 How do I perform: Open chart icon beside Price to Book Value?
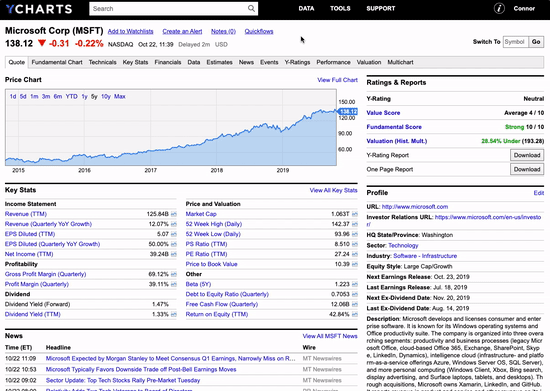(x=355, y=264)
